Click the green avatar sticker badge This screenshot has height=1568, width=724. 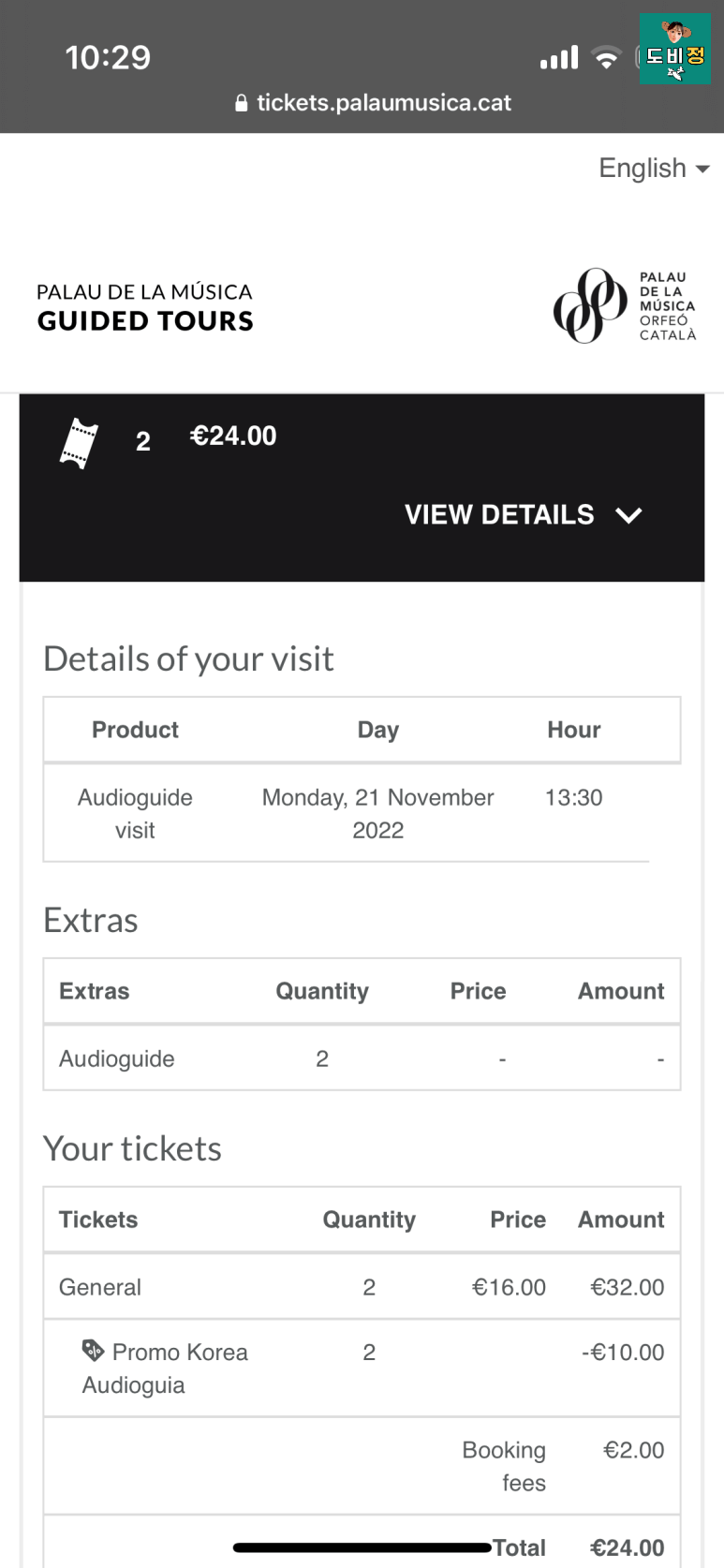coord(675,49)
